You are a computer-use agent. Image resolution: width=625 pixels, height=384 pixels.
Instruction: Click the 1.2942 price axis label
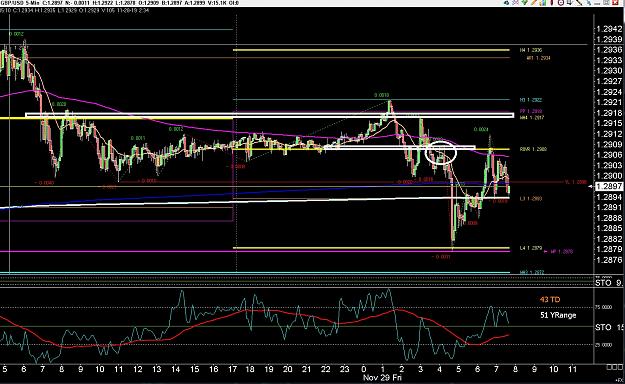pyautogui.click(x=609, y=29)
